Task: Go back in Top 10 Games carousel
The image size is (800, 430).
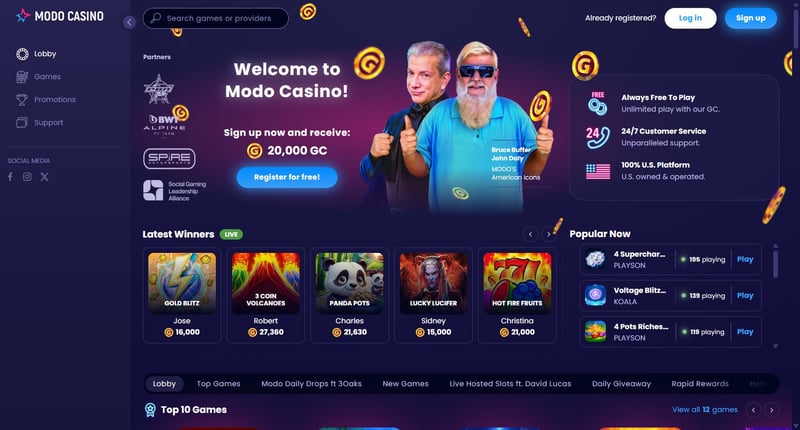Action: 753,410
